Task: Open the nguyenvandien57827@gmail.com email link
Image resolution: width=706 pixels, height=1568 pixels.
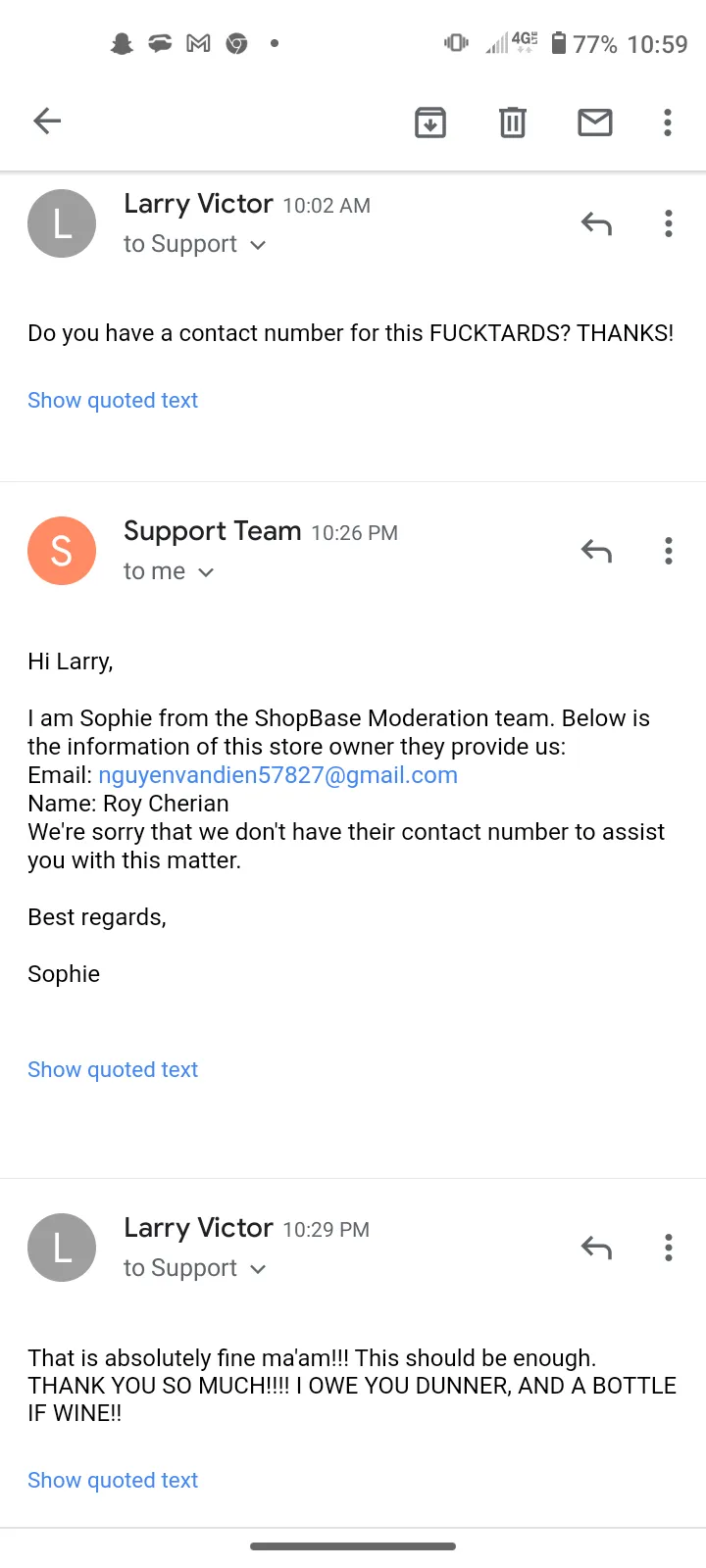Action: (277, 775)
